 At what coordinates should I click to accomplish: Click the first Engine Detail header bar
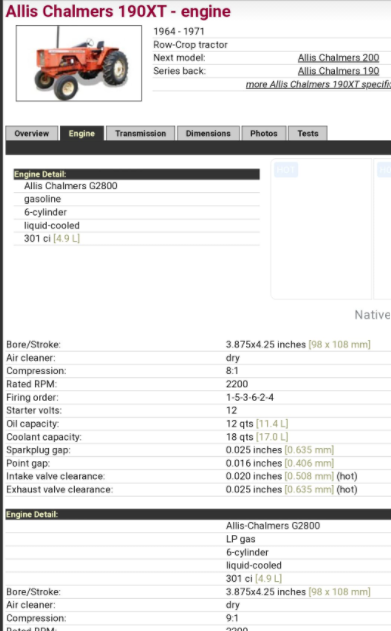136,174
